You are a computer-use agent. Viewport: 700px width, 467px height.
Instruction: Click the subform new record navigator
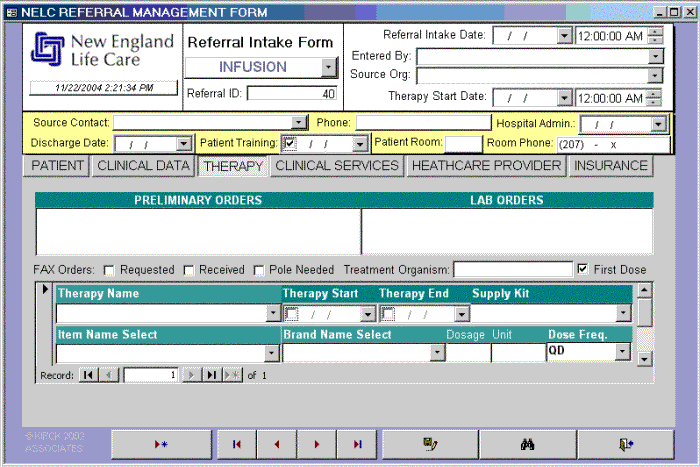(x=232, y=375)
